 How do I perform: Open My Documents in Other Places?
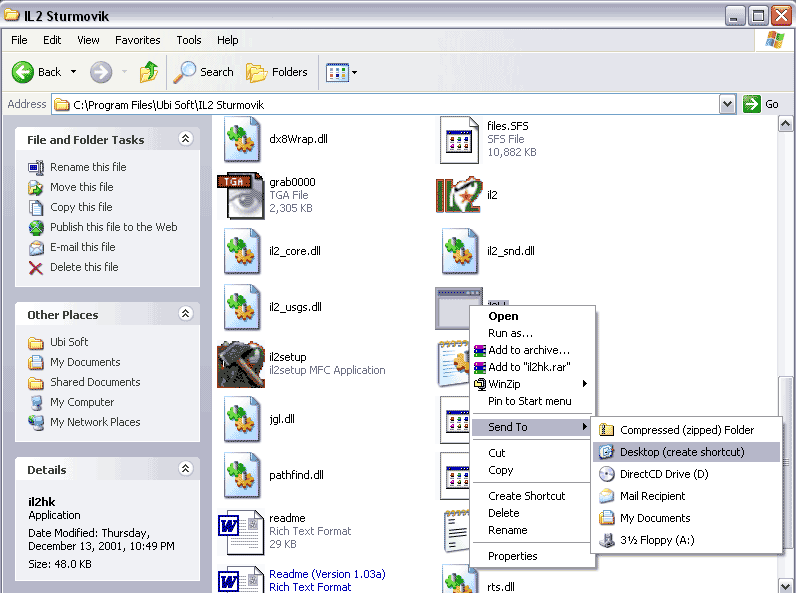pyautogui.click(x=85, y=362)
